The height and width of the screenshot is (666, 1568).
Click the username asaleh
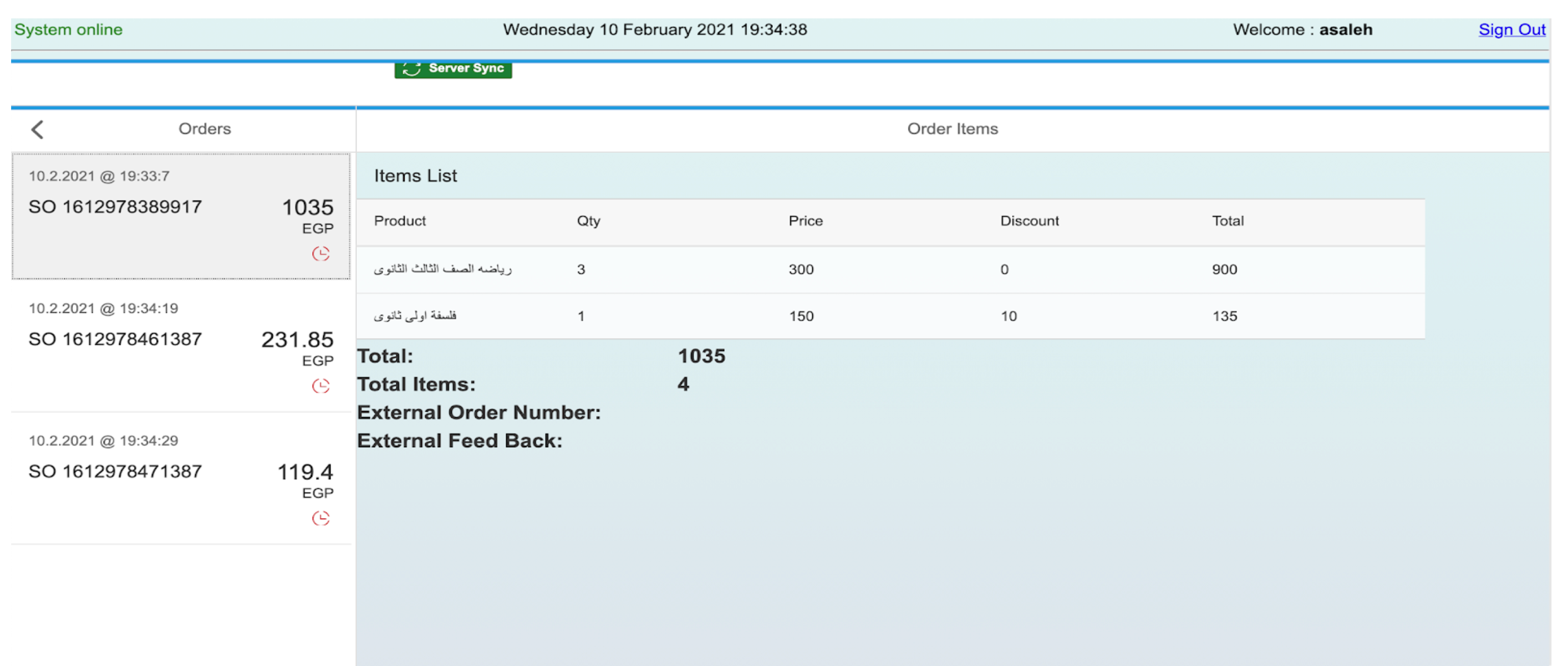1345,30
